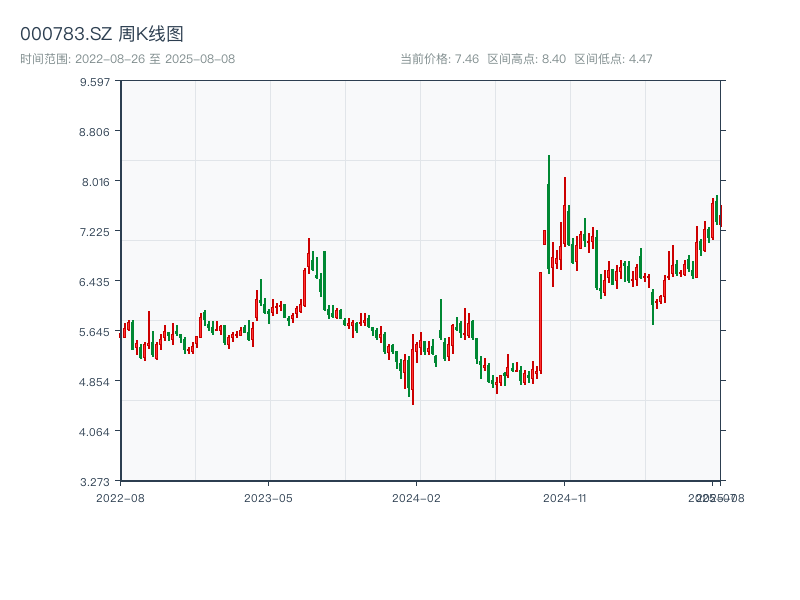800x600 pixels.
Task: Click the 3.273 y-axis price label
Action: coord(95,481)
